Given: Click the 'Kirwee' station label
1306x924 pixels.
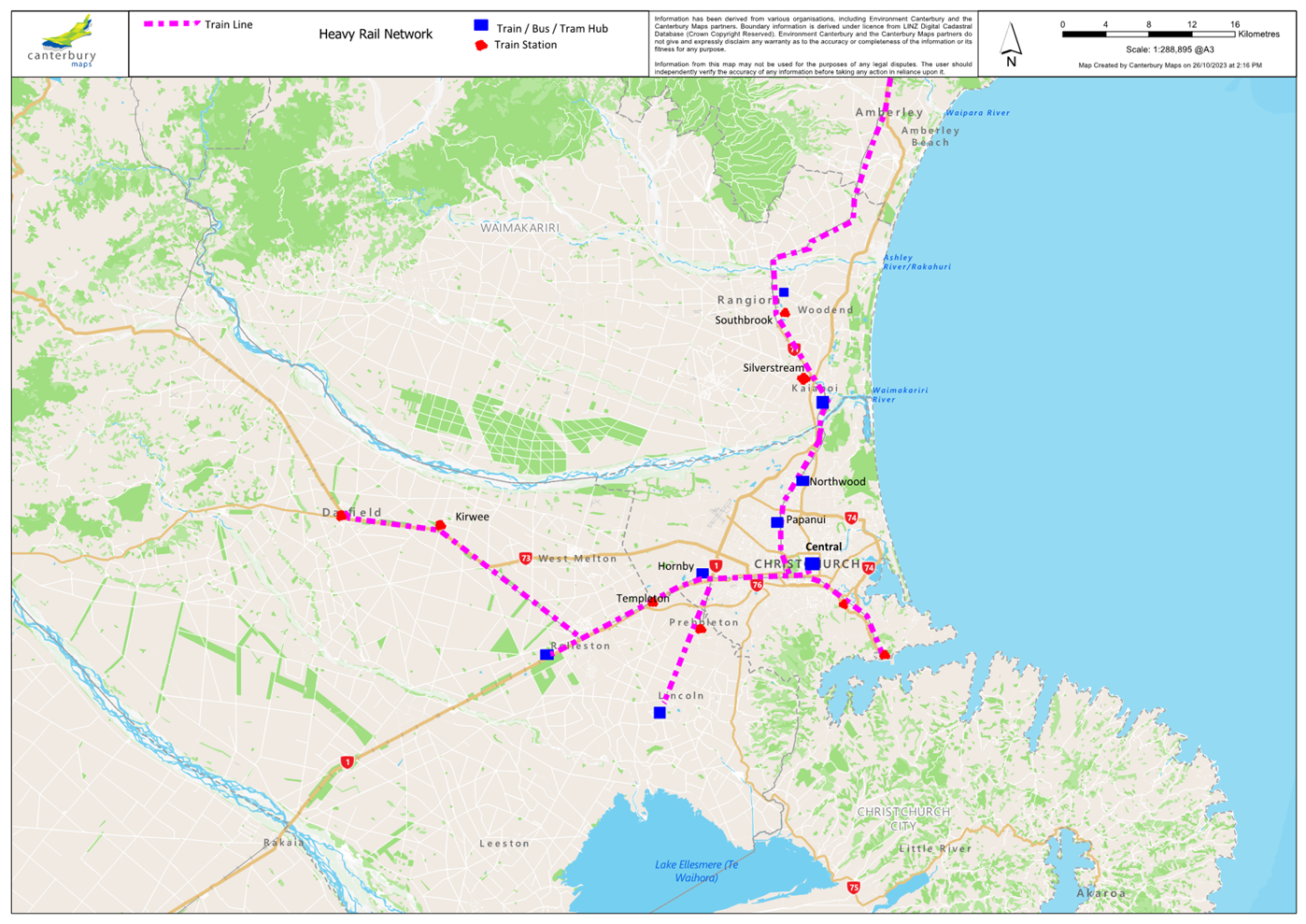Looking at the screenshot, I should coord(472,517).
